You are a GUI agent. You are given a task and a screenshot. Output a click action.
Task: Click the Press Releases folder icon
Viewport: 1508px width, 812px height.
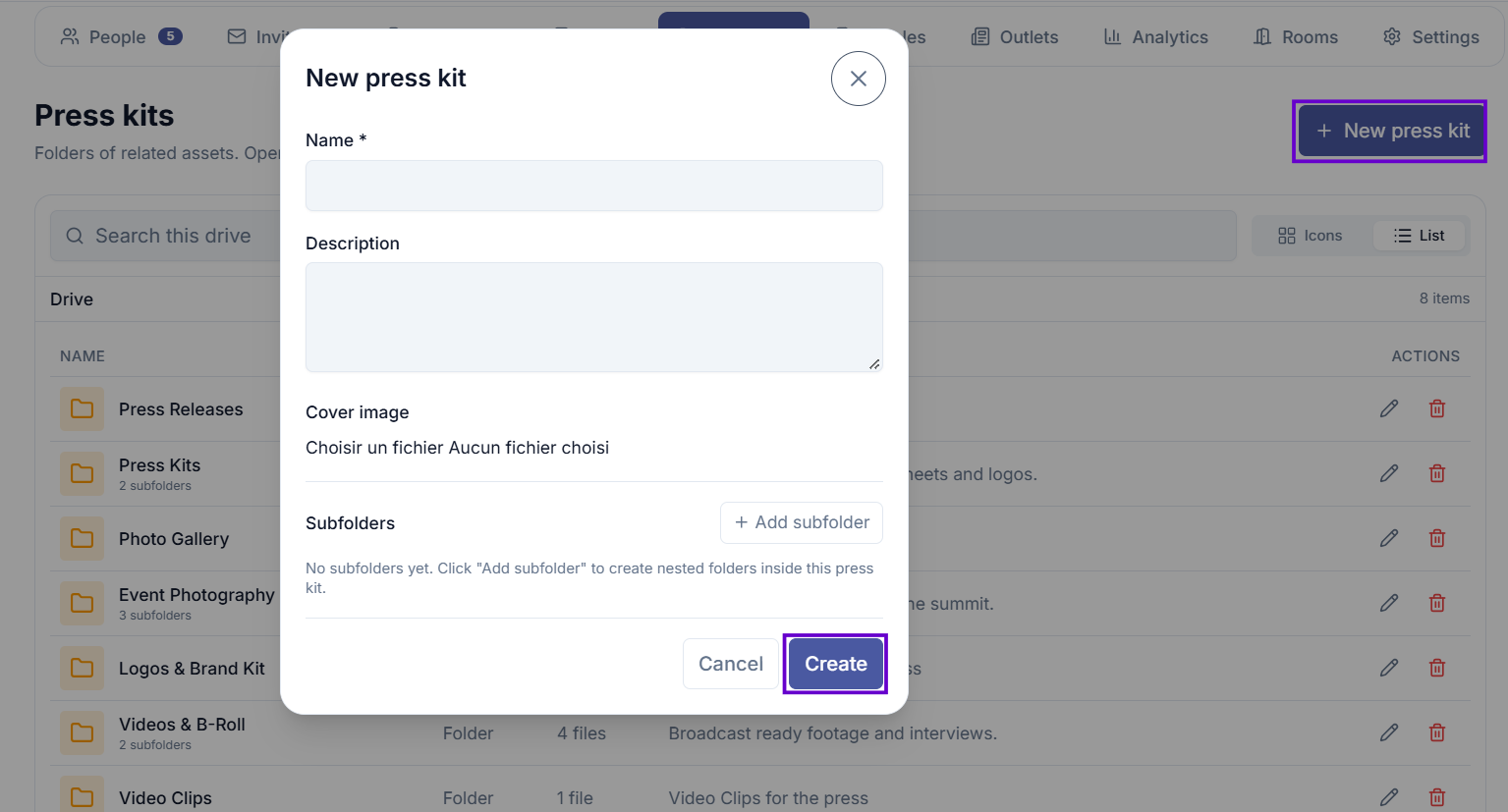click(82, 408)
